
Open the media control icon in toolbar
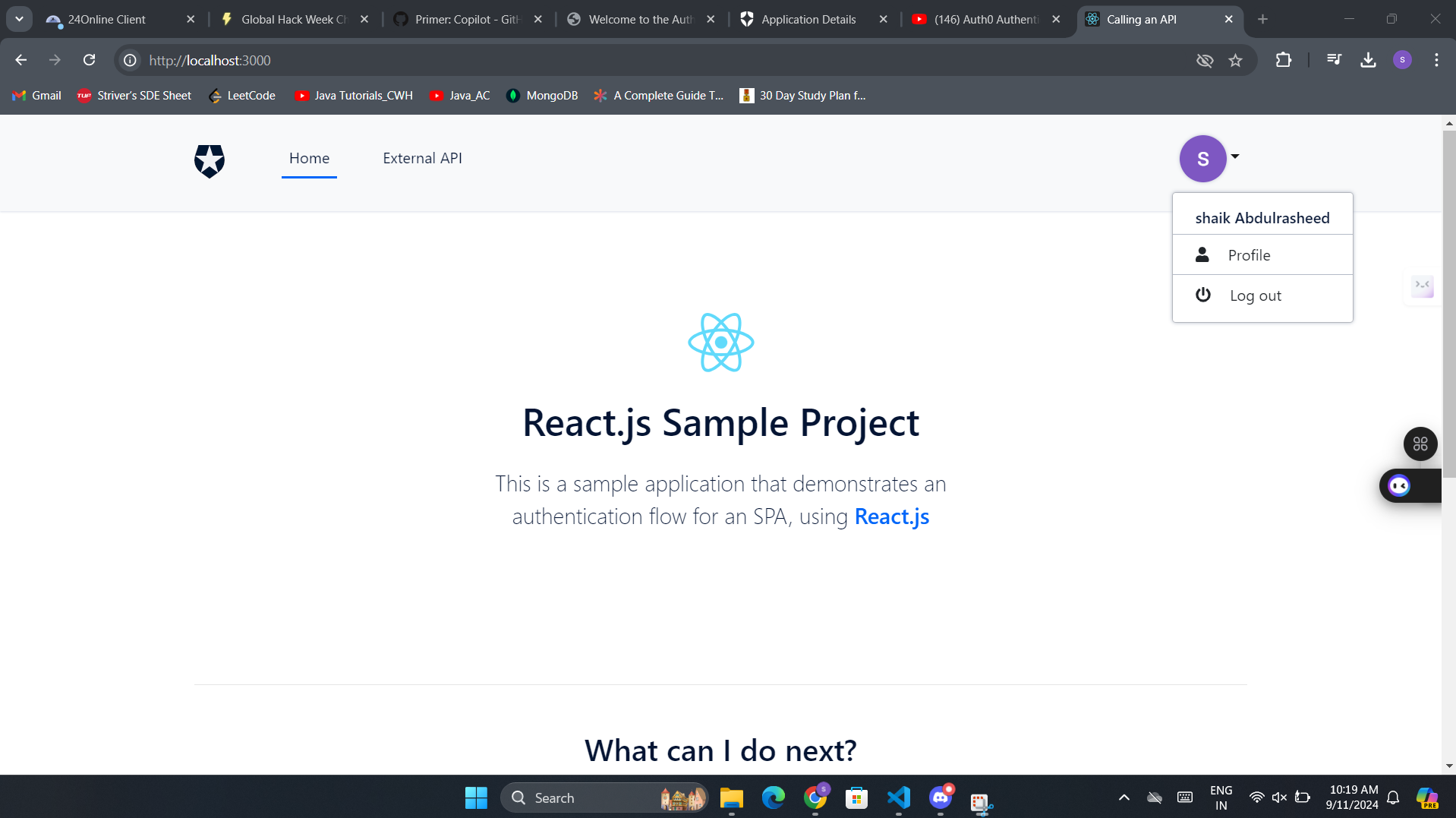tap(1334, 60)
